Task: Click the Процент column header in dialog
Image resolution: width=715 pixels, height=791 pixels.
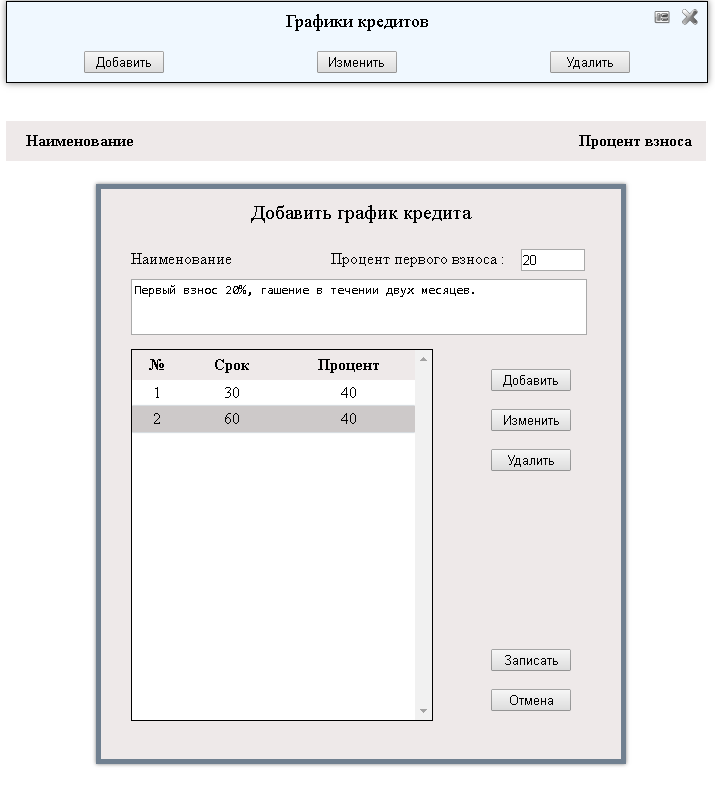Action: tap(348, 365)
